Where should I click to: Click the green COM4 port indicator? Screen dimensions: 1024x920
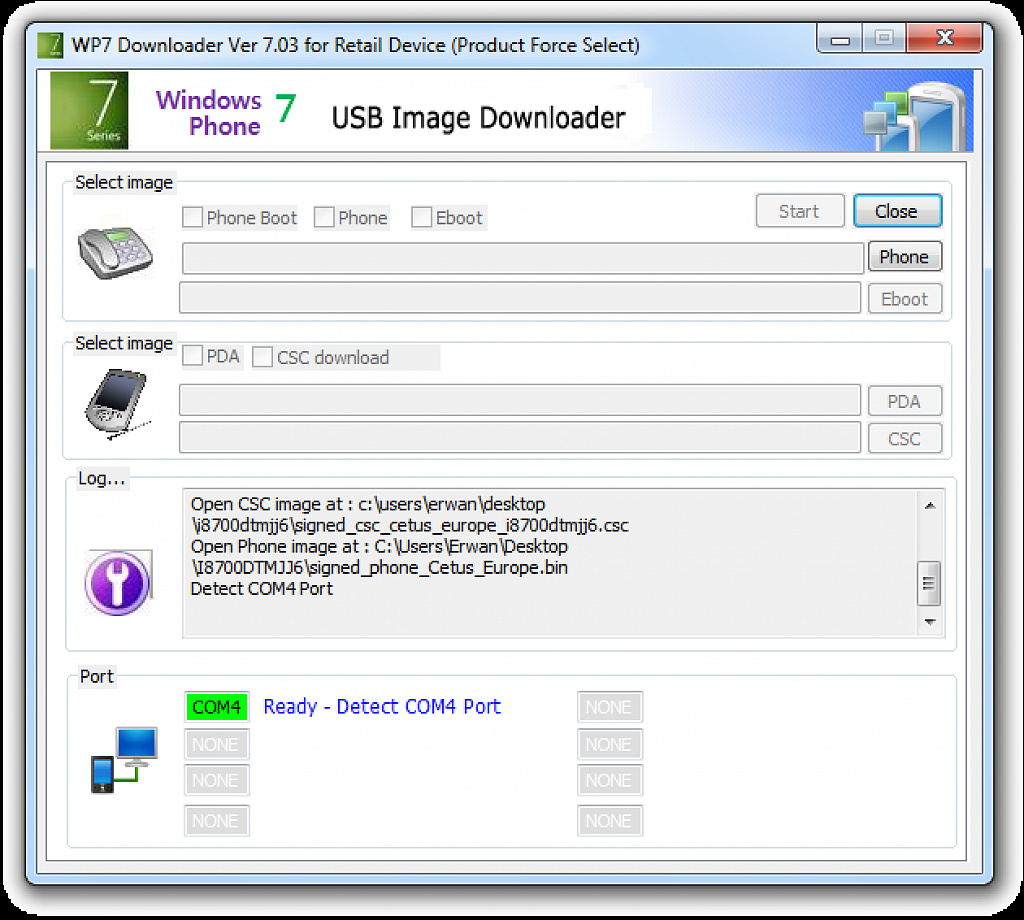(217, 707)
